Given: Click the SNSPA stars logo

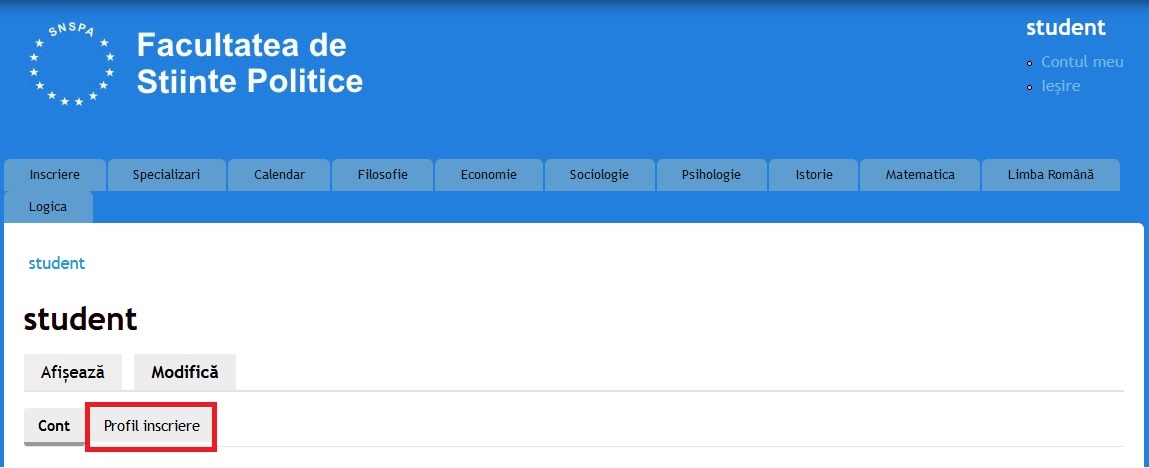Looking at the screenshot, I should point(72,64).
